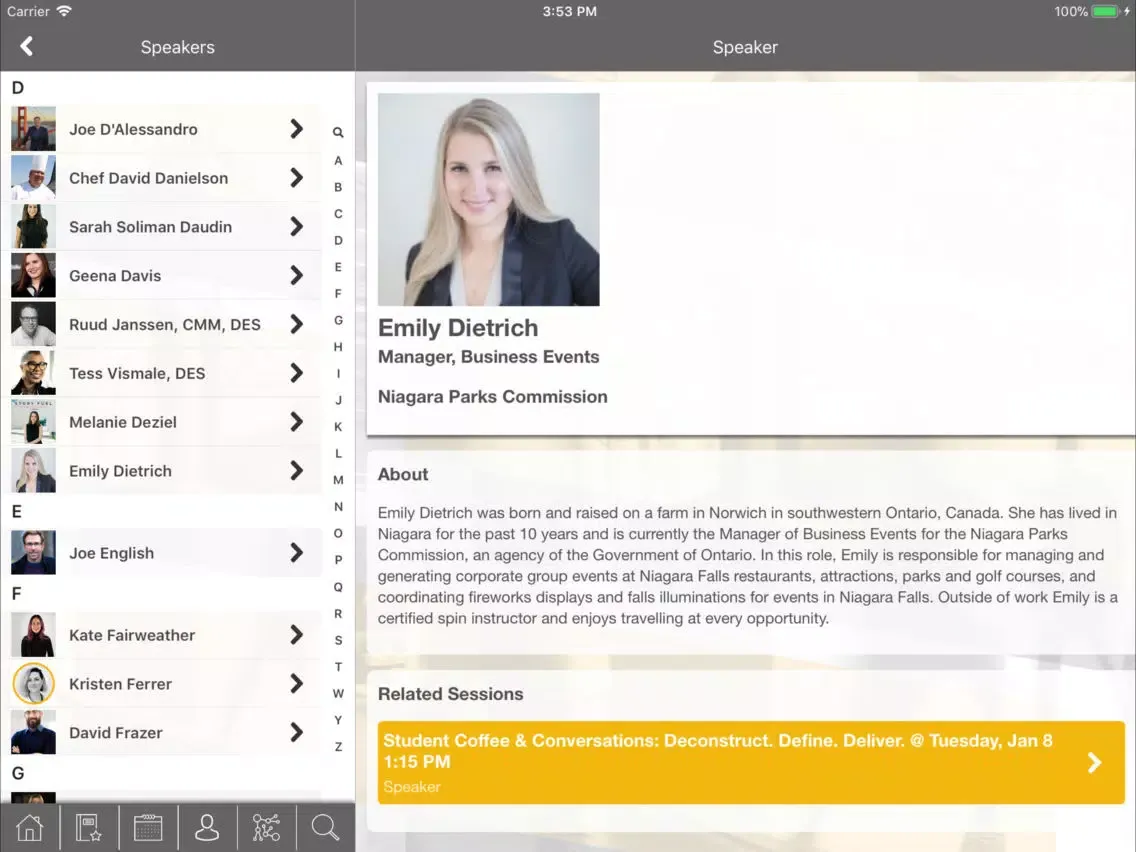
Task: Open the Home tab icon
Action: [30, 827]
